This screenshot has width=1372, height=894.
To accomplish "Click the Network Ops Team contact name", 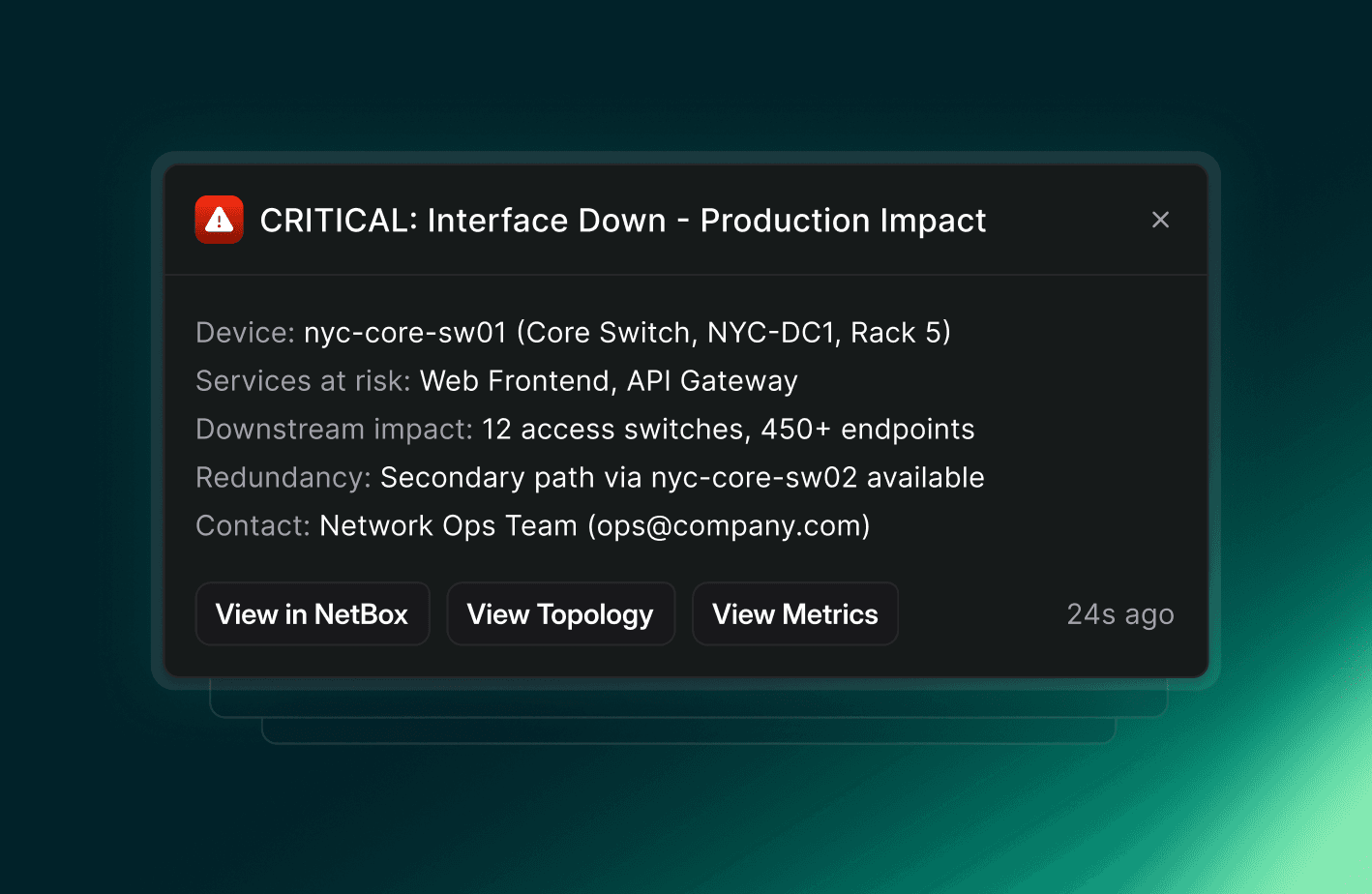I will 446,525.
